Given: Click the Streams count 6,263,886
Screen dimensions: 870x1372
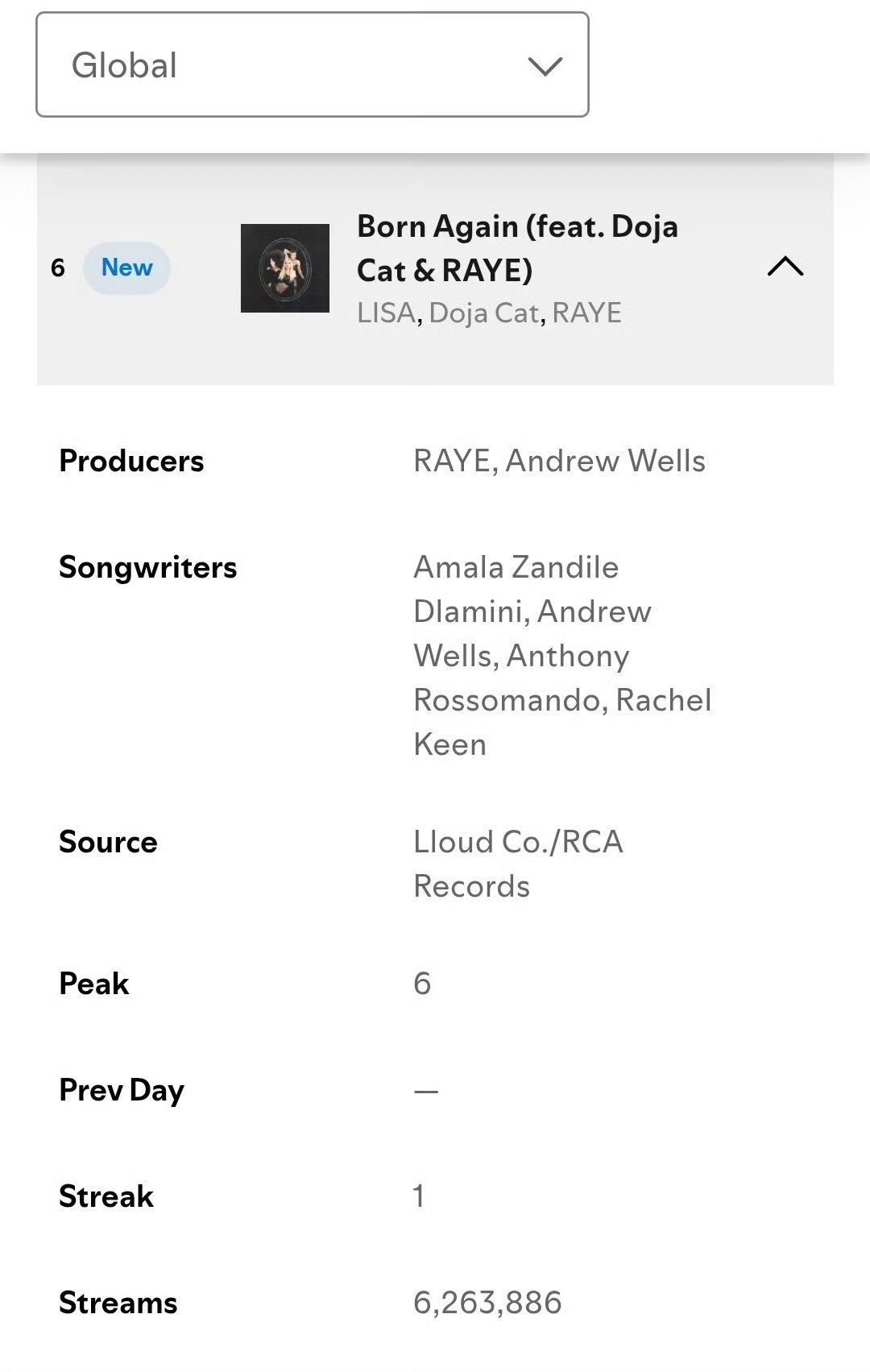Looking at the screenshot, I should point(487,1303).
